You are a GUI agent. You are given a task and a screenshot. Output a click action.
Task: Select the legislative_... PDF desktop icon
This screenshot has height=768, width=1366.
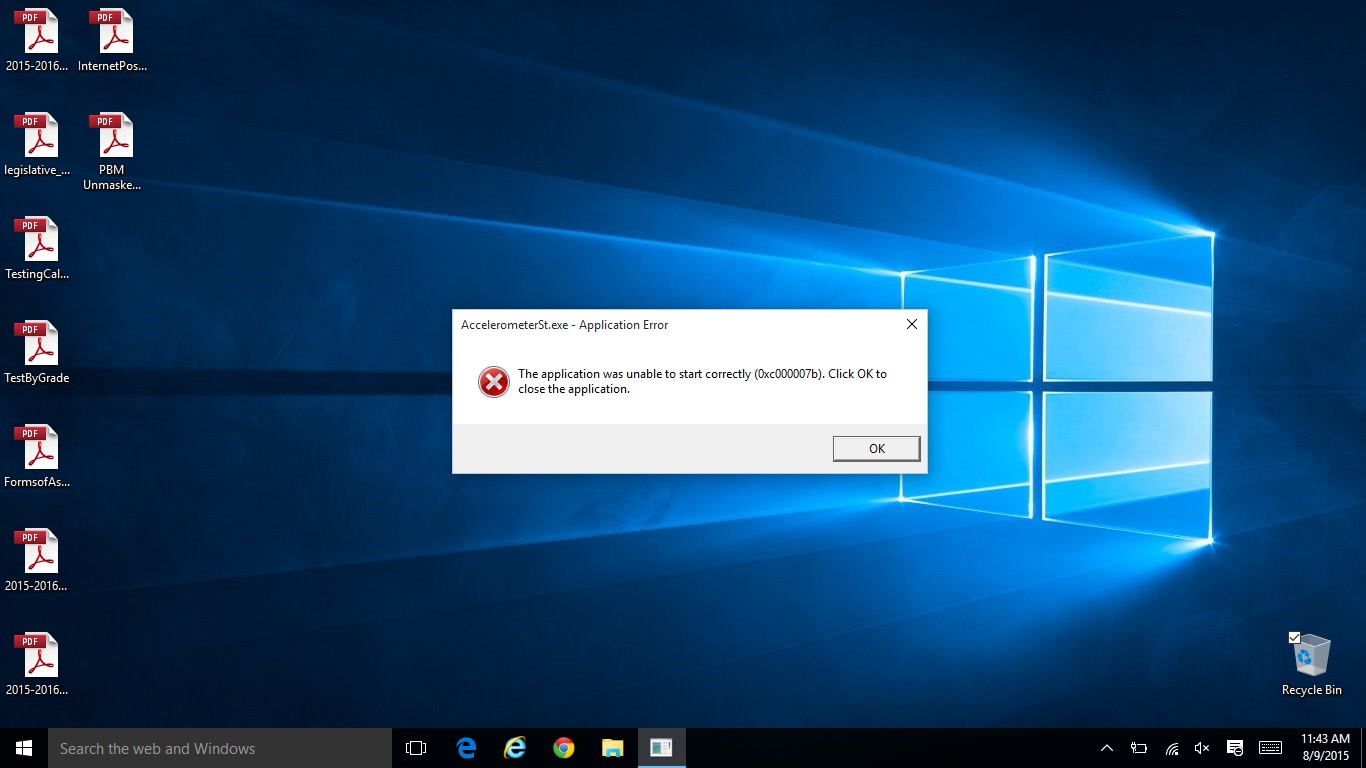pyautogui.click(x=37, y=144)
